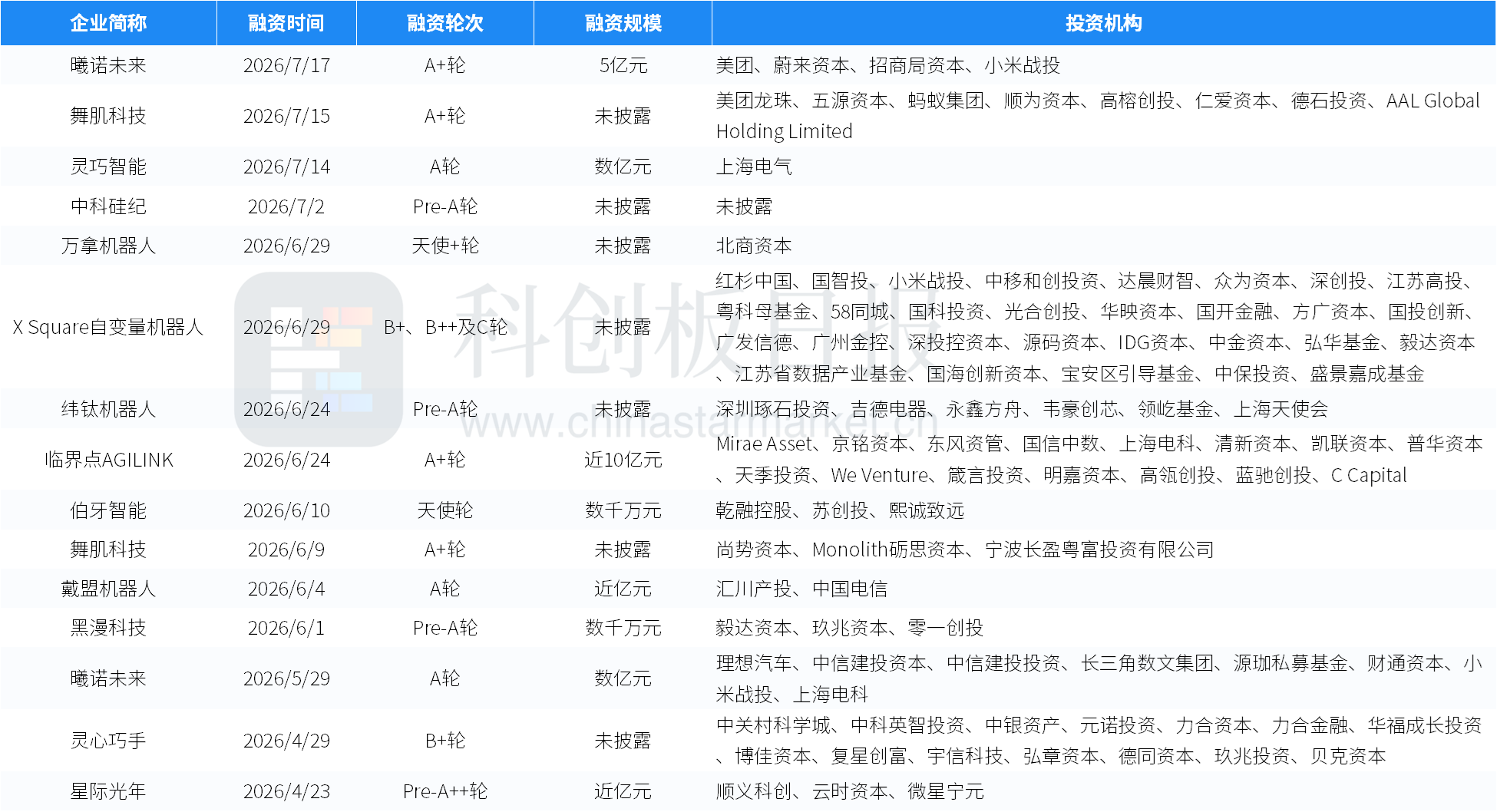Select "A轮" in the 戴盟机器人 row
1497x812 pixels.
pos(445,589)
